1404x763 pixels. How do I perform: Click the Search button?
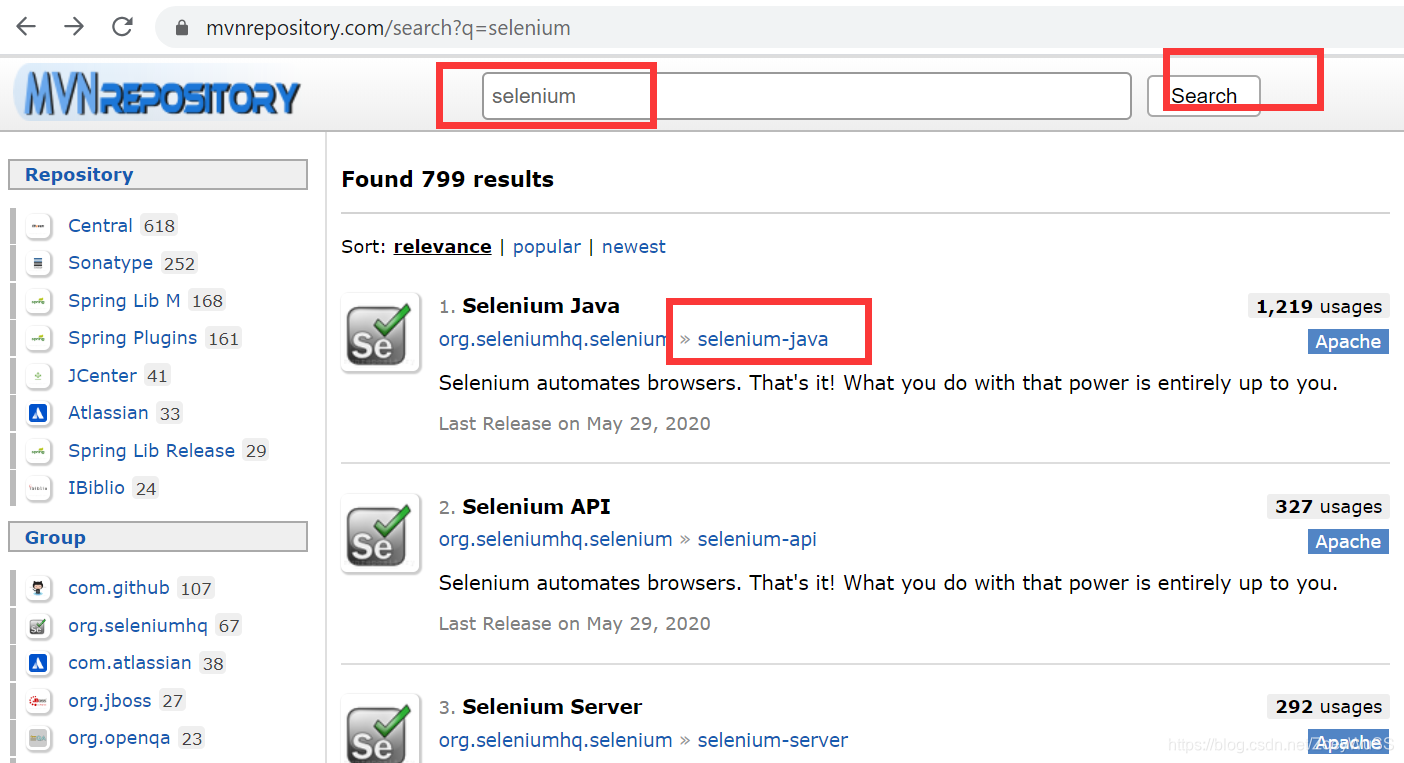(1203, 96)
